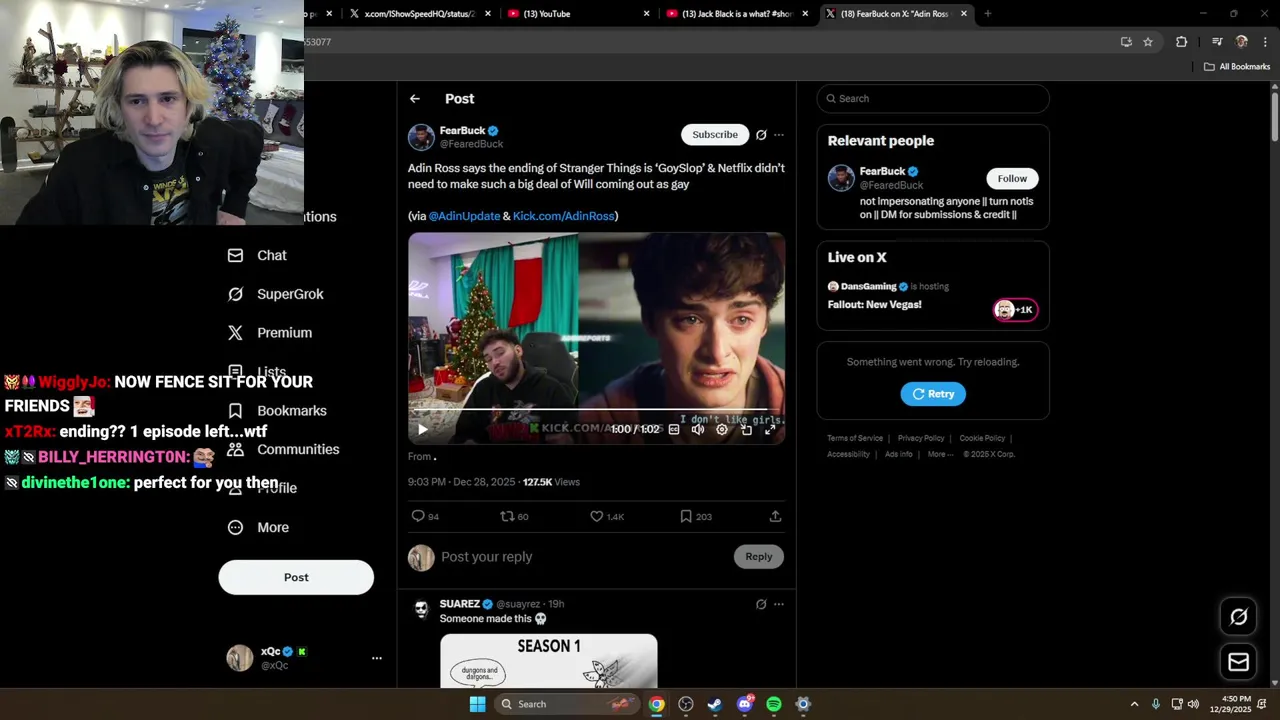Click the Terms of Service link
The width and height of the screenshot is (1280, 720).
point(855,438)
